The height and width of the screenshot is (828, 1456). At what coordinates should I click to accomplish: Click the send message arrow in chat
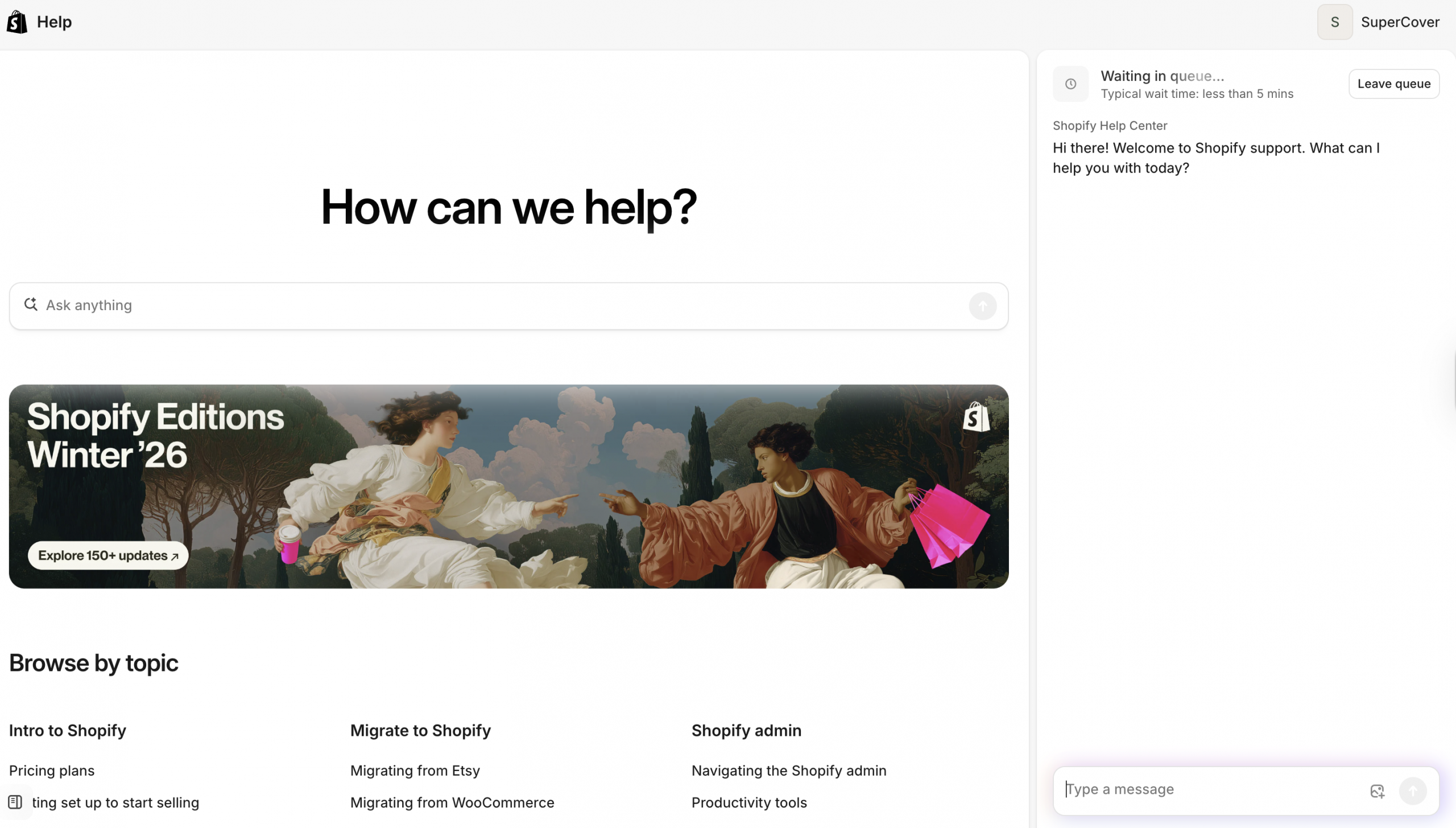(x=1413, y=791)
